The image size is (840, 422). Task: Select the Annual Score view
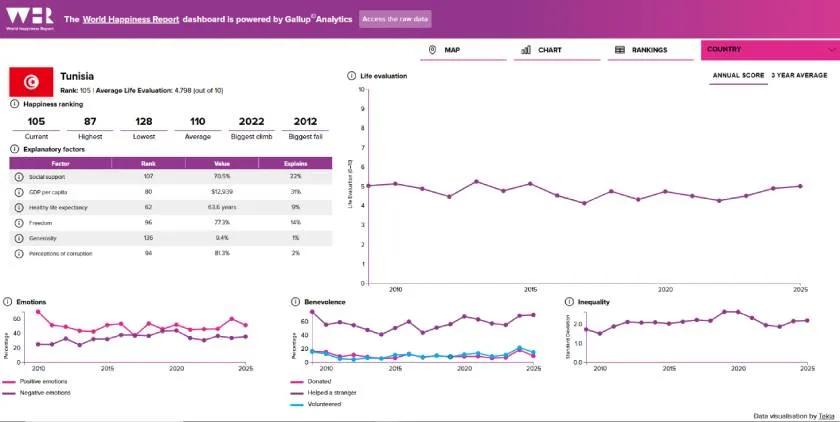click(x=738, y=75)
